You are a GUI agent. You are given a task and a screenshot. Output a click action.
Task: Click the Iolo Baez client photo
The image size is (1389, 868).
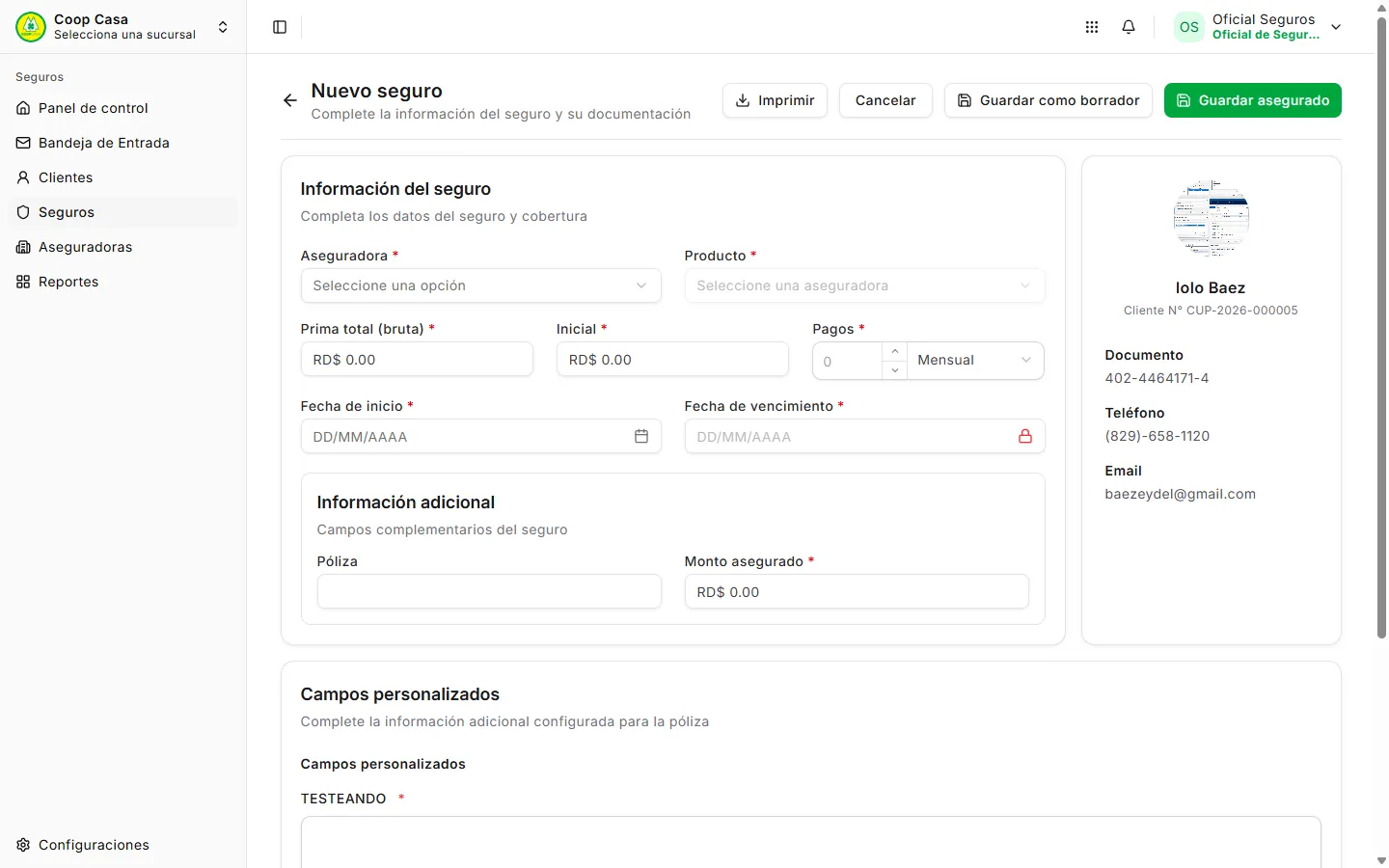(x=1212, y=218)
